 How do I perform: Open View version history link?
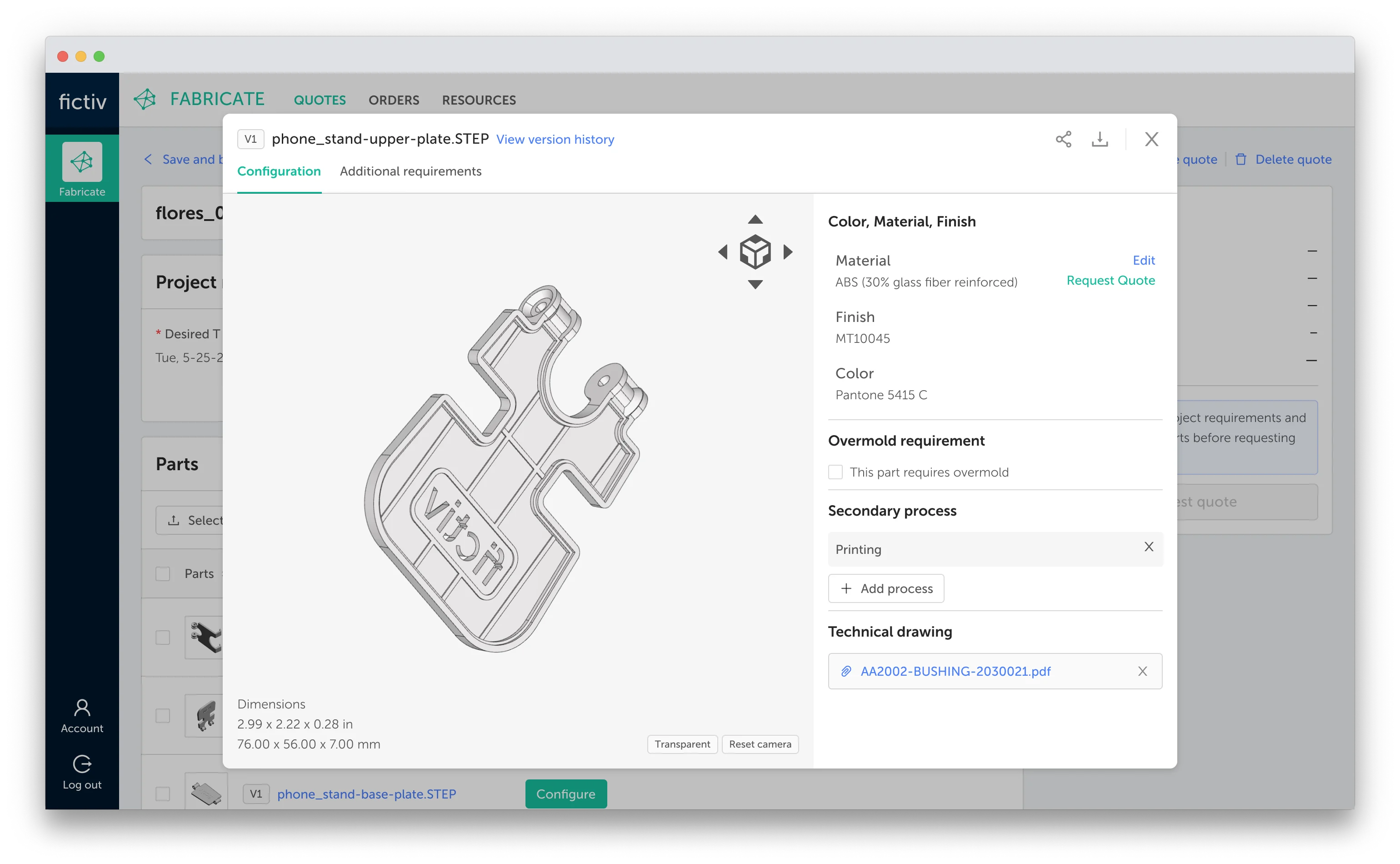click(x=555, y=140)
